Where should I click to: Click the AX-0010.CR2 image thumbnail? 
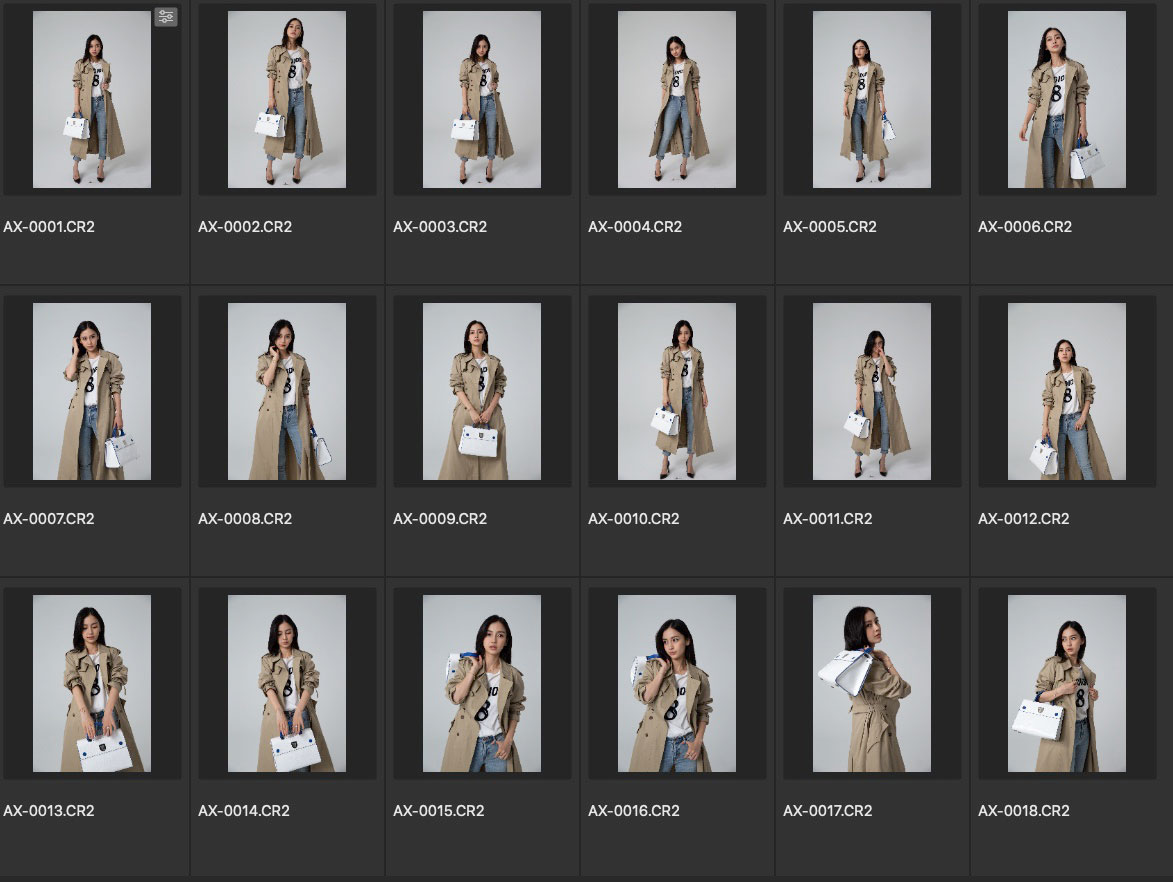(677, 392)
